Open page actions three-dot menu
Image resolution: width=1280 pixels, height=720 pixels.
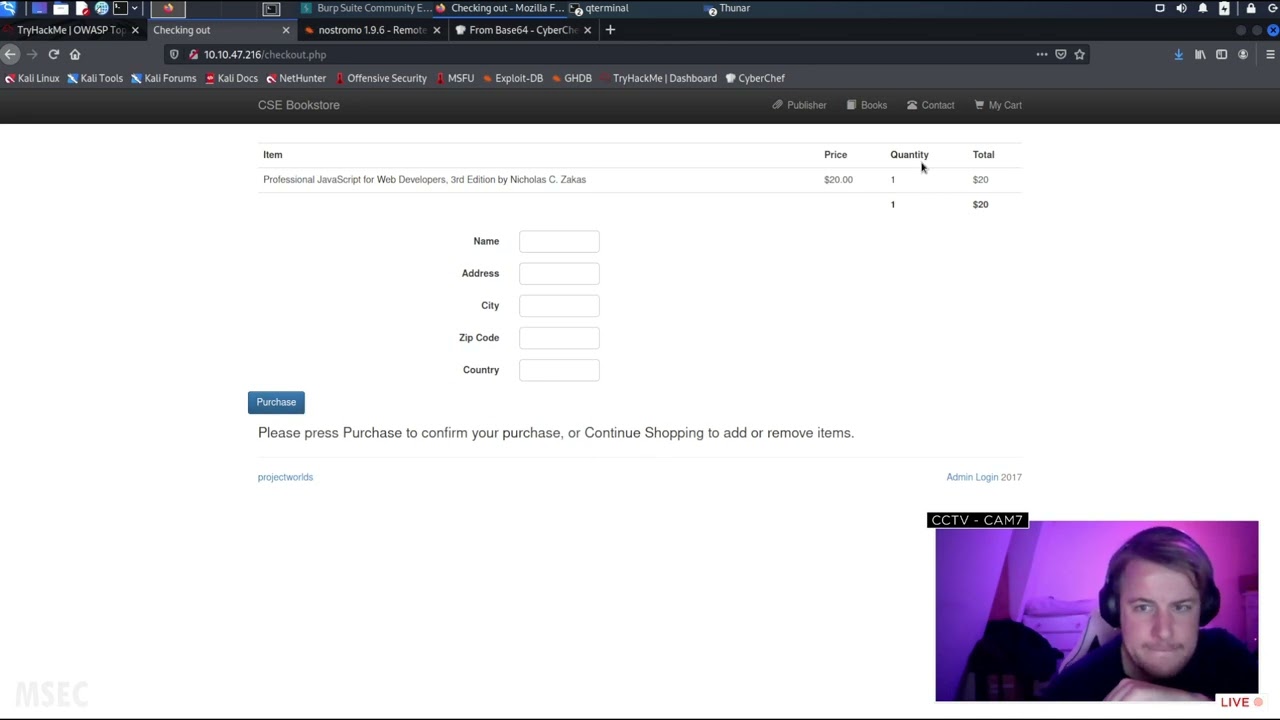[1042, 55]
